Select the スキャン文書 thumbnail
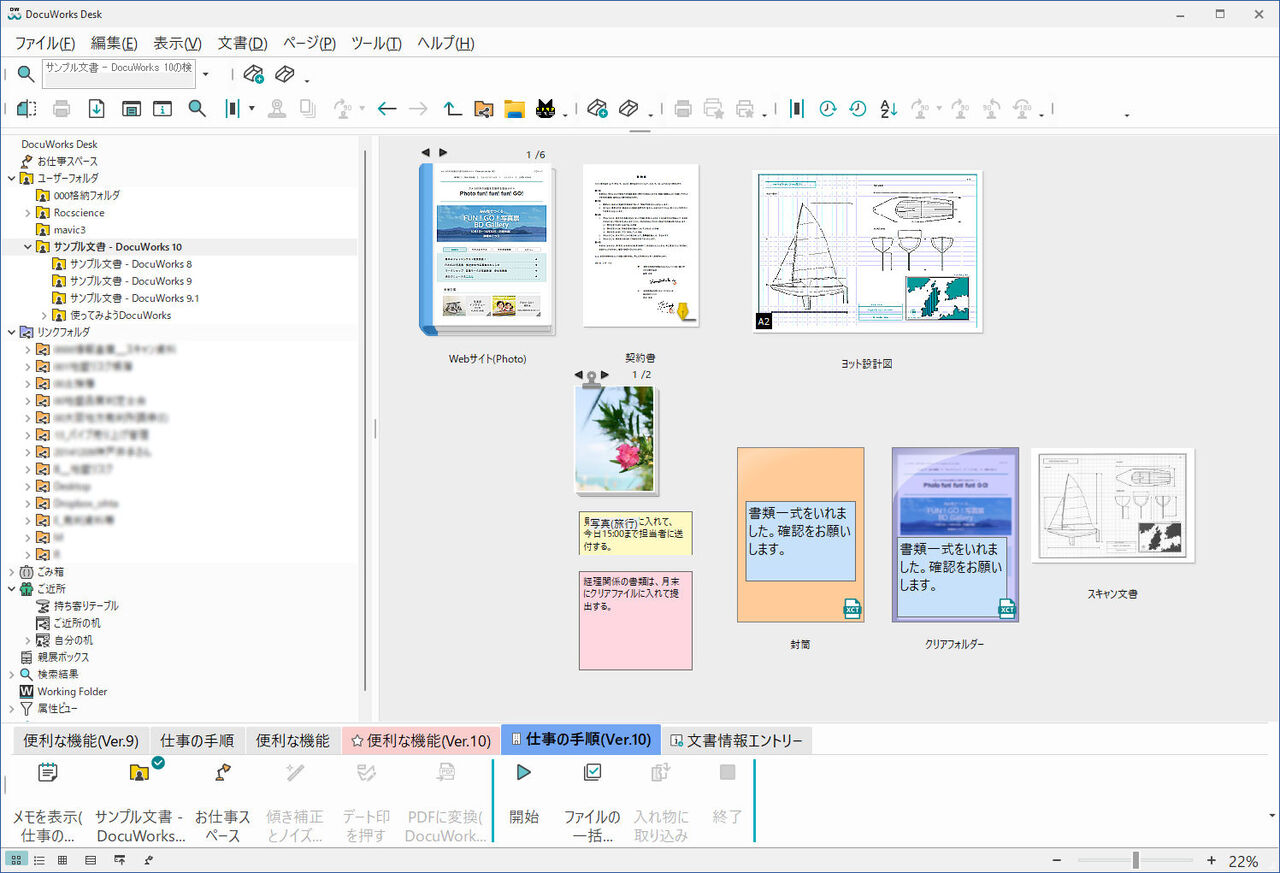This screenshot has width=1280, height=873. pyautogui.click(x=1113, y=505)
